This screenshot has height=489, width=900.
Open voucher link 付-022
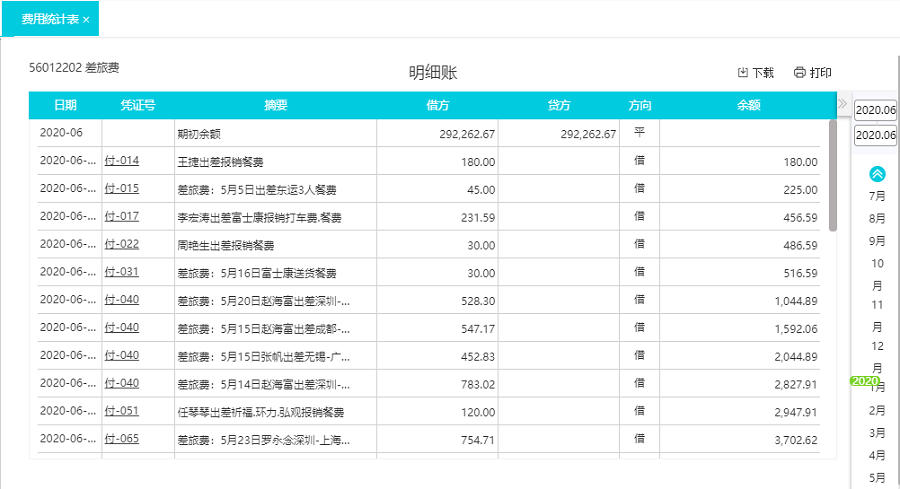[123, 244]
